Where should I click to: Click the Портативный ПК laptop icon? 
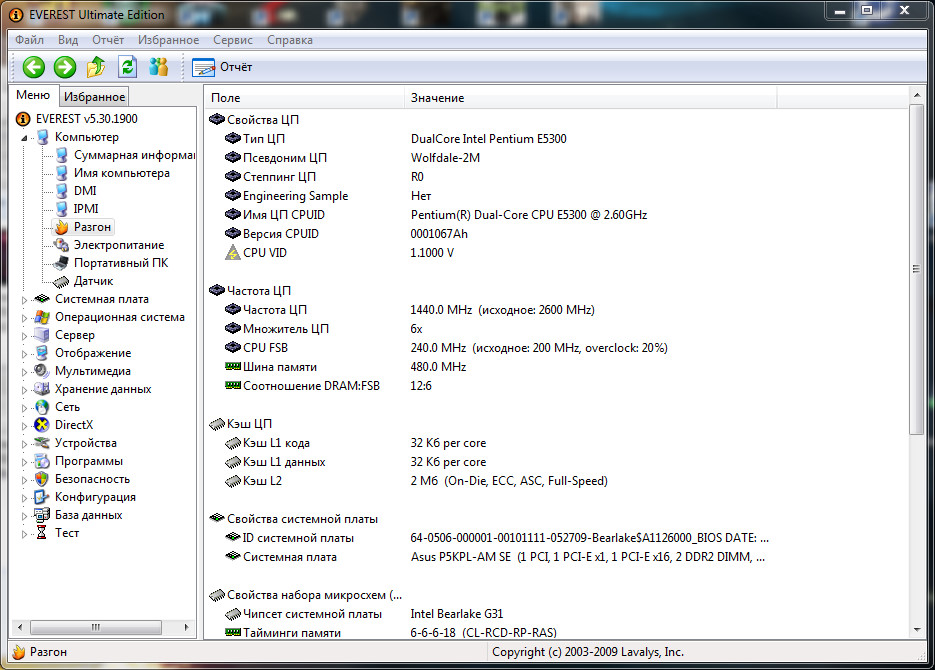61,263
